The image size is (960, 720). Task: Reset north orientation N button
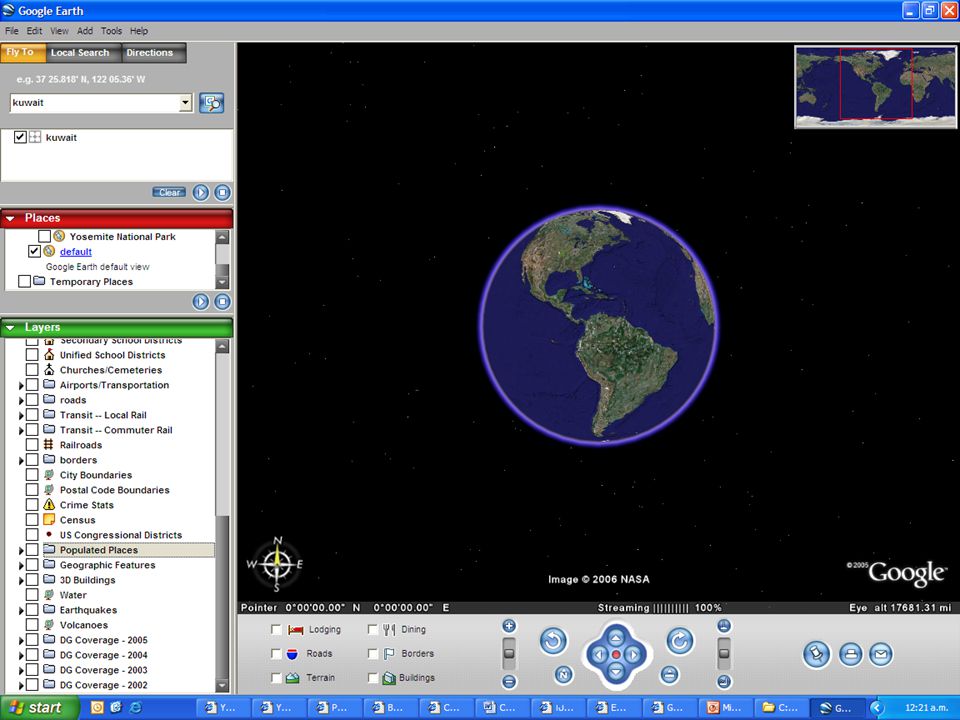tap(563, 675)
